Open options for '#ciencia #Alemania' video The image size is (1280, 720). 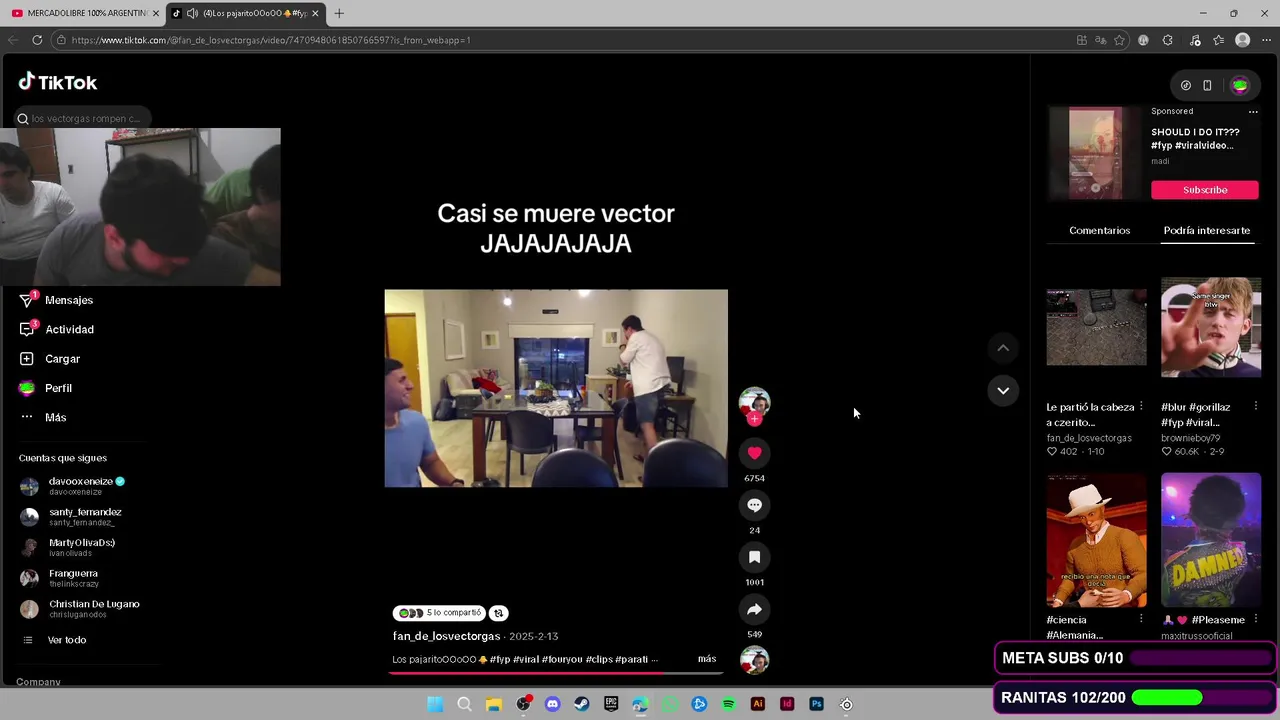pyautogui.click(x=1141, y=619)
